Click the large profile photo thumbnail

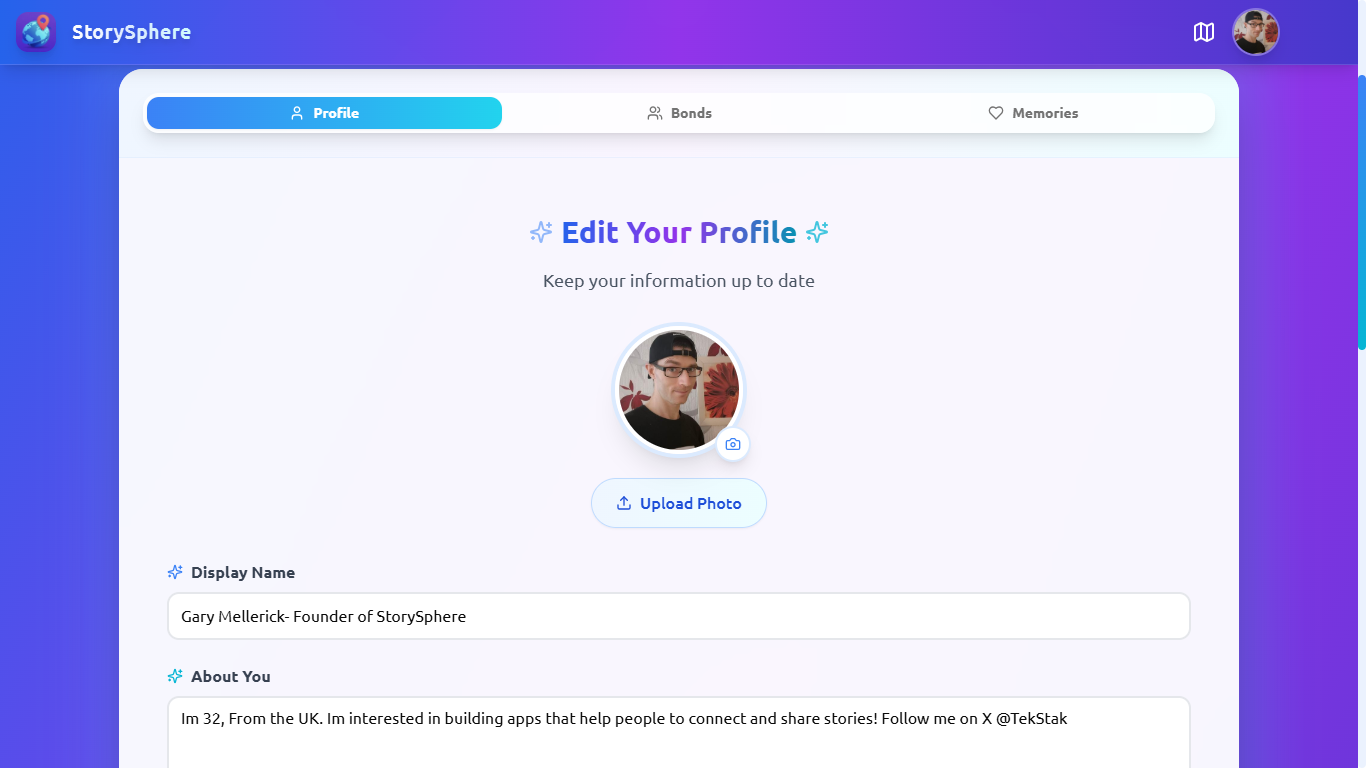coord(679,389)
